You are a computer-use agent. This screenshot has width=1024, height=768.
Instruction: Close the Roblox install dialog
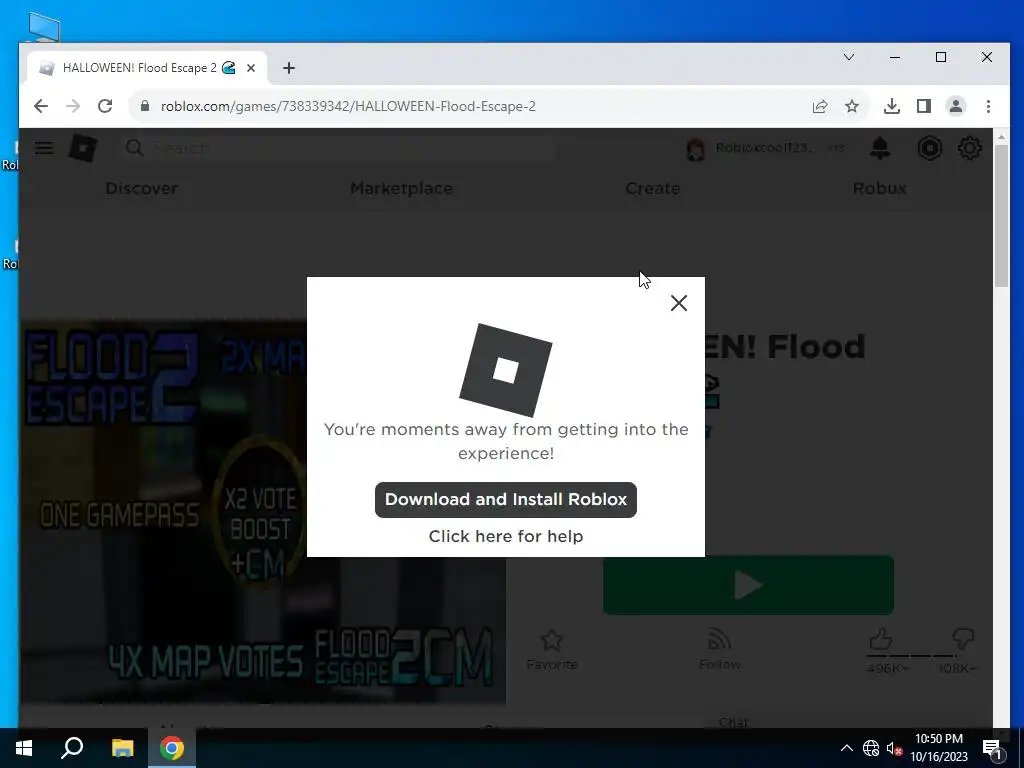[x=679, y=303]
